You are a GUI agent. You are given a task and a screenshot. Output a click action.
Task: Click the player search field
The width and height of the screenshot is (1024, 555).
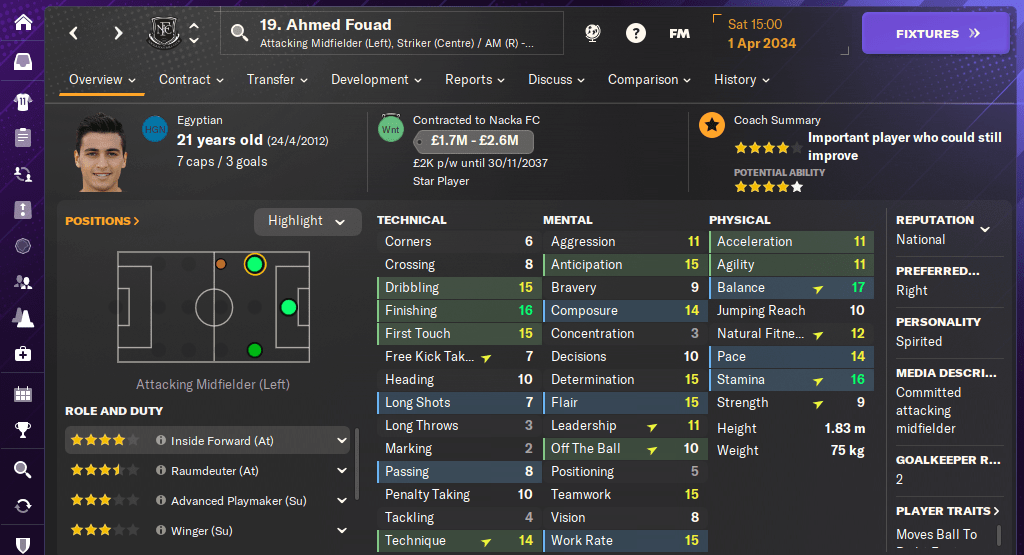pos(395,33)
